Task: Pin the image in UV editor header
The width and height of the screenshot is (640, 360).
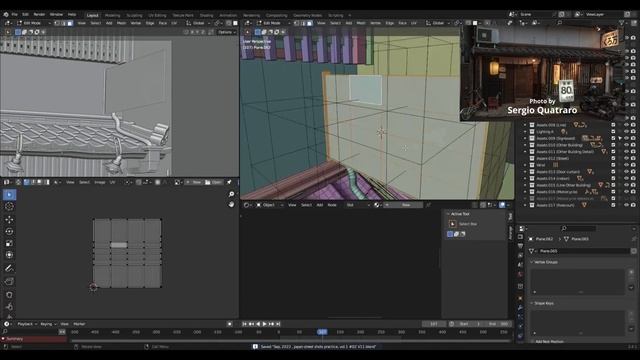Action: pyautogui.click(x=229, y=182)
